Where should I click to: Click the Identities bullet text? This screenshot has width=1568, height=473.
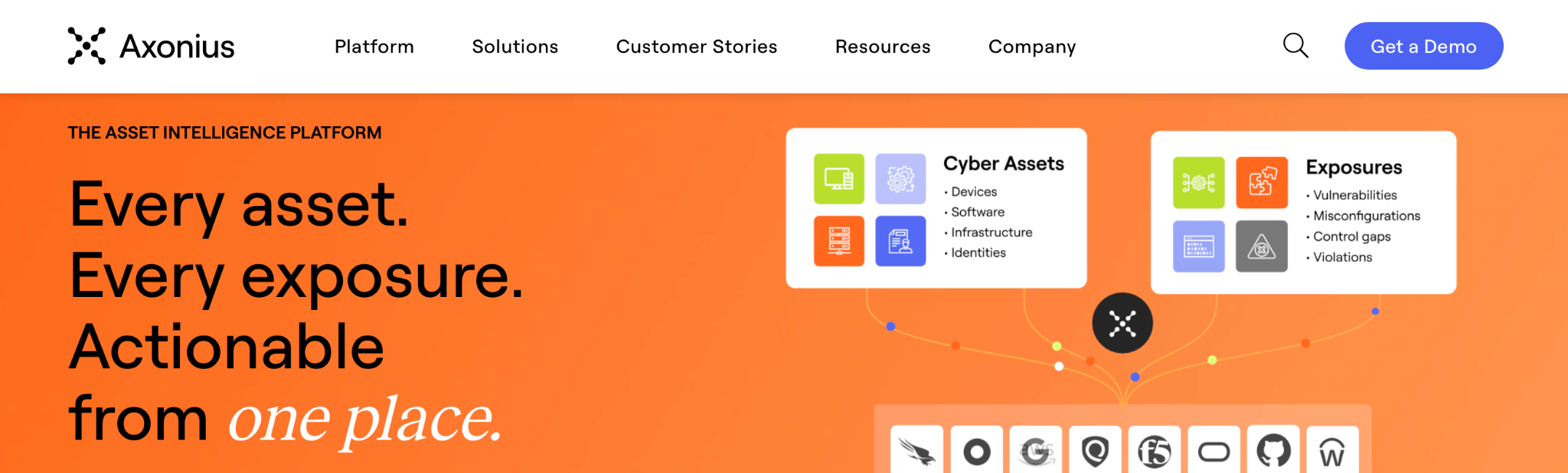[x=978, y=253]
